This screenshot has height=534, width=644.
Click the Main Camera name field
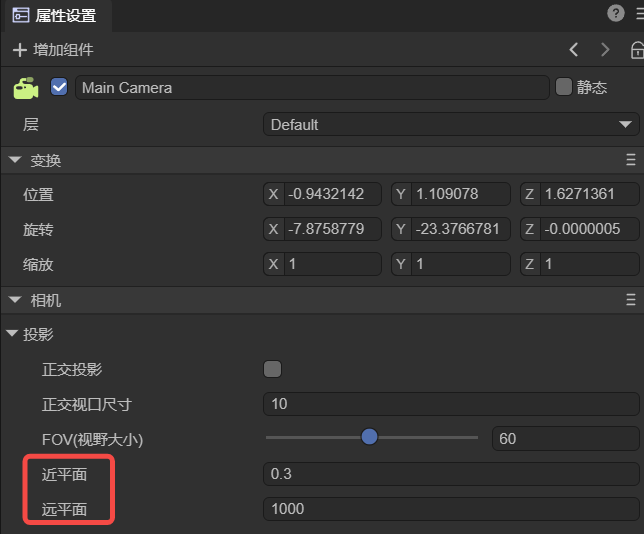click(x=312, y=87)
